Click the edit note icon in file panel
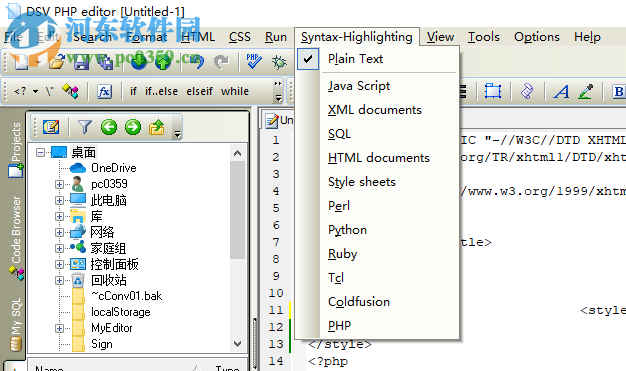This screenshot has height=371, width=626. click(51, 127)
